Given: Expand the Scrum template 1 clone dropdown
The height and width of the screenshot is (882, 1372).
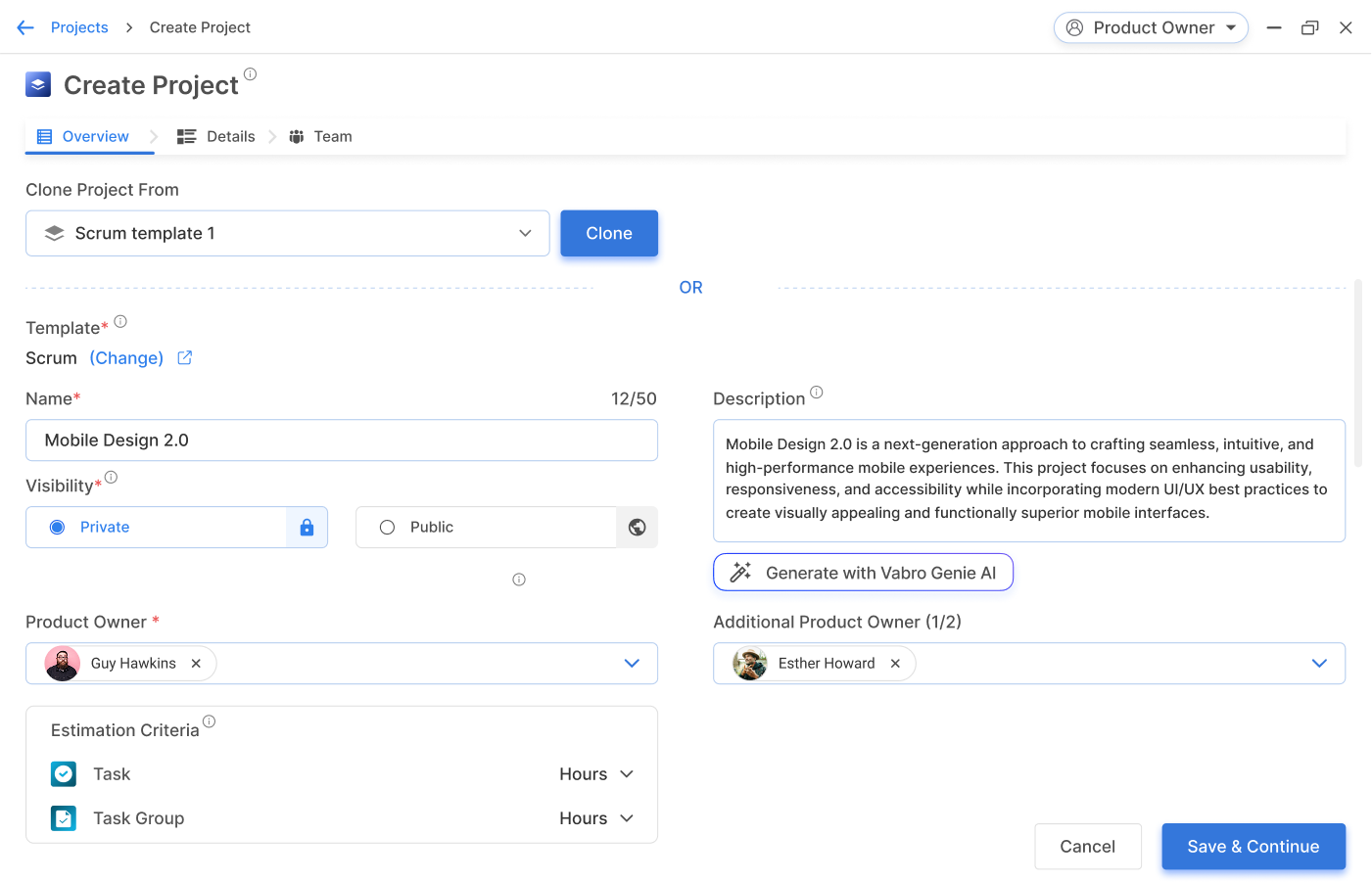Looking at the screenshot, I should point(525,233).
